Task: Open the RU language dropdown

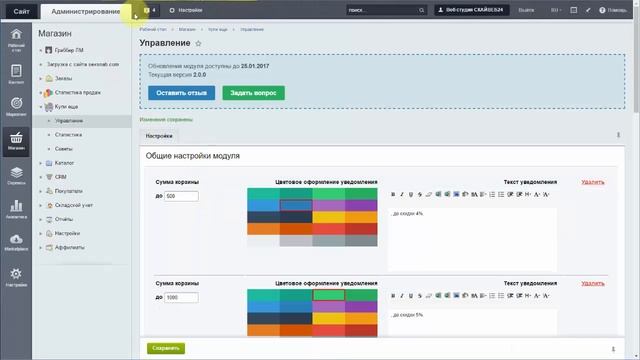Action: (x=556, y=10)
